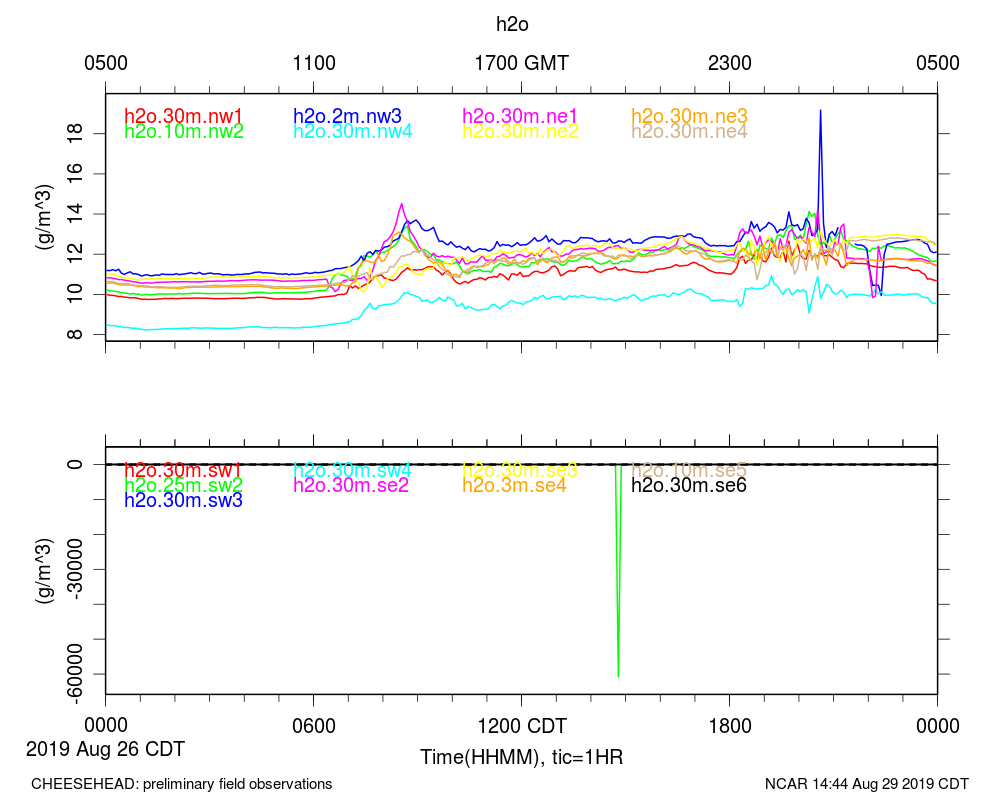
Task: Click the 1800 bottom axis label
Action: coord(730,726)
